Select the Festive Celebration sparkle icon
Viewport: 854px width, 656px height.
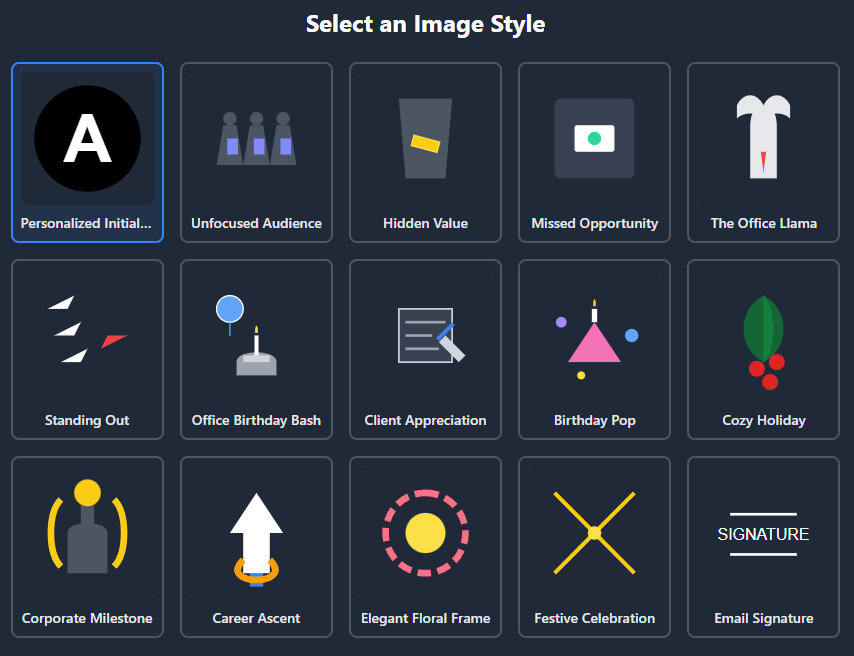coord(594,533)
